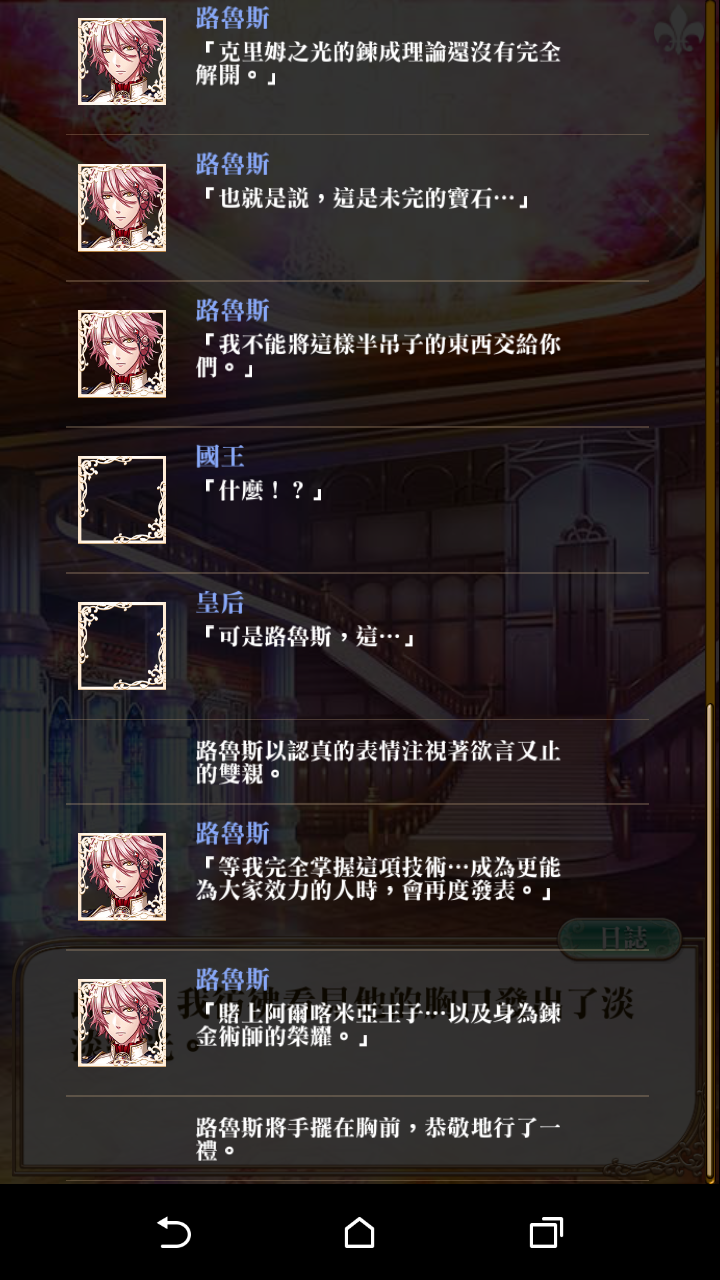Tap the Android home navigation icon

(359, 1232)
